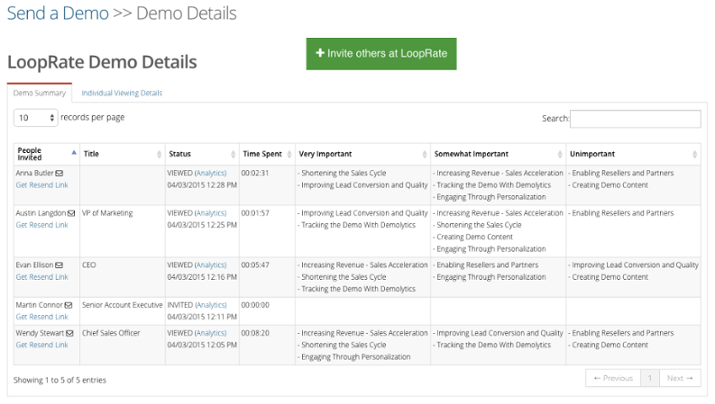Click the date 04/03/2015 12:05 PM
This screenshot has width=715, height=404.
tap(202, 345)
